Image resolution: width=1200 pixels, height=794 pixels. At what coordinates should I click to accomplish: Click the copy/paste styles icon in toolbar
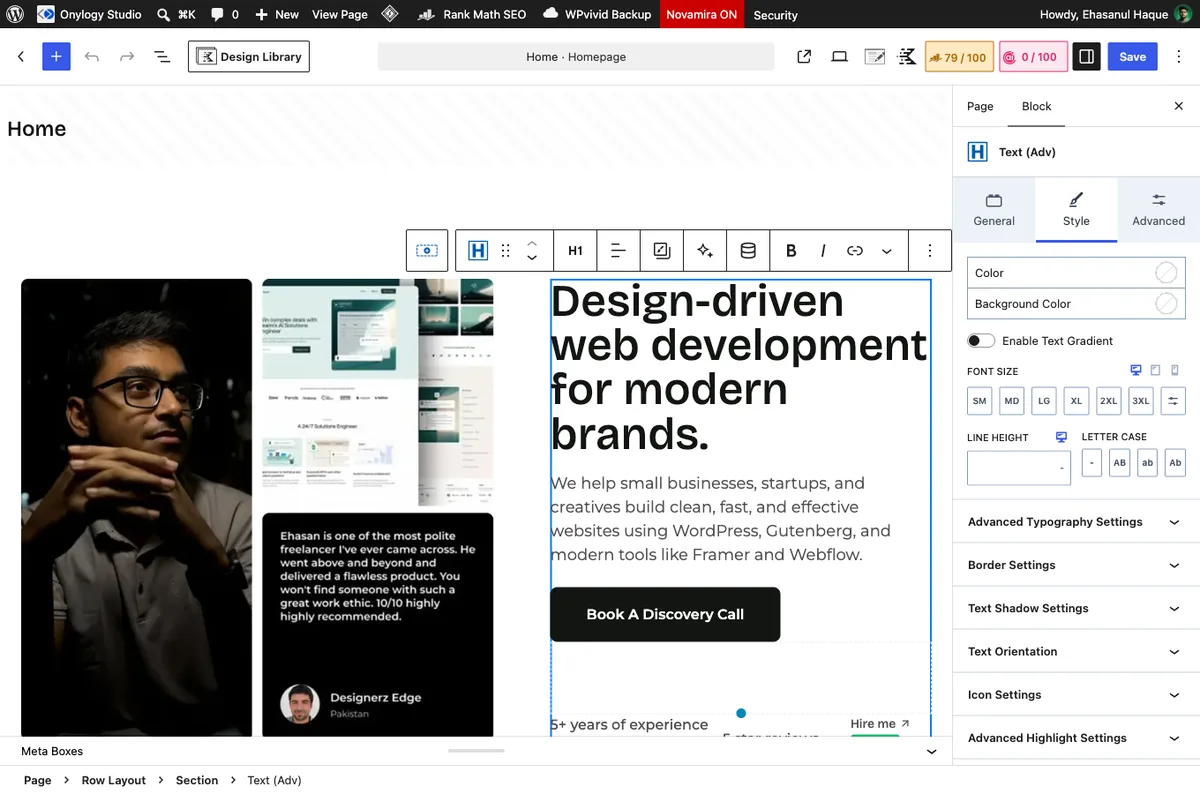tap(661, 251)
